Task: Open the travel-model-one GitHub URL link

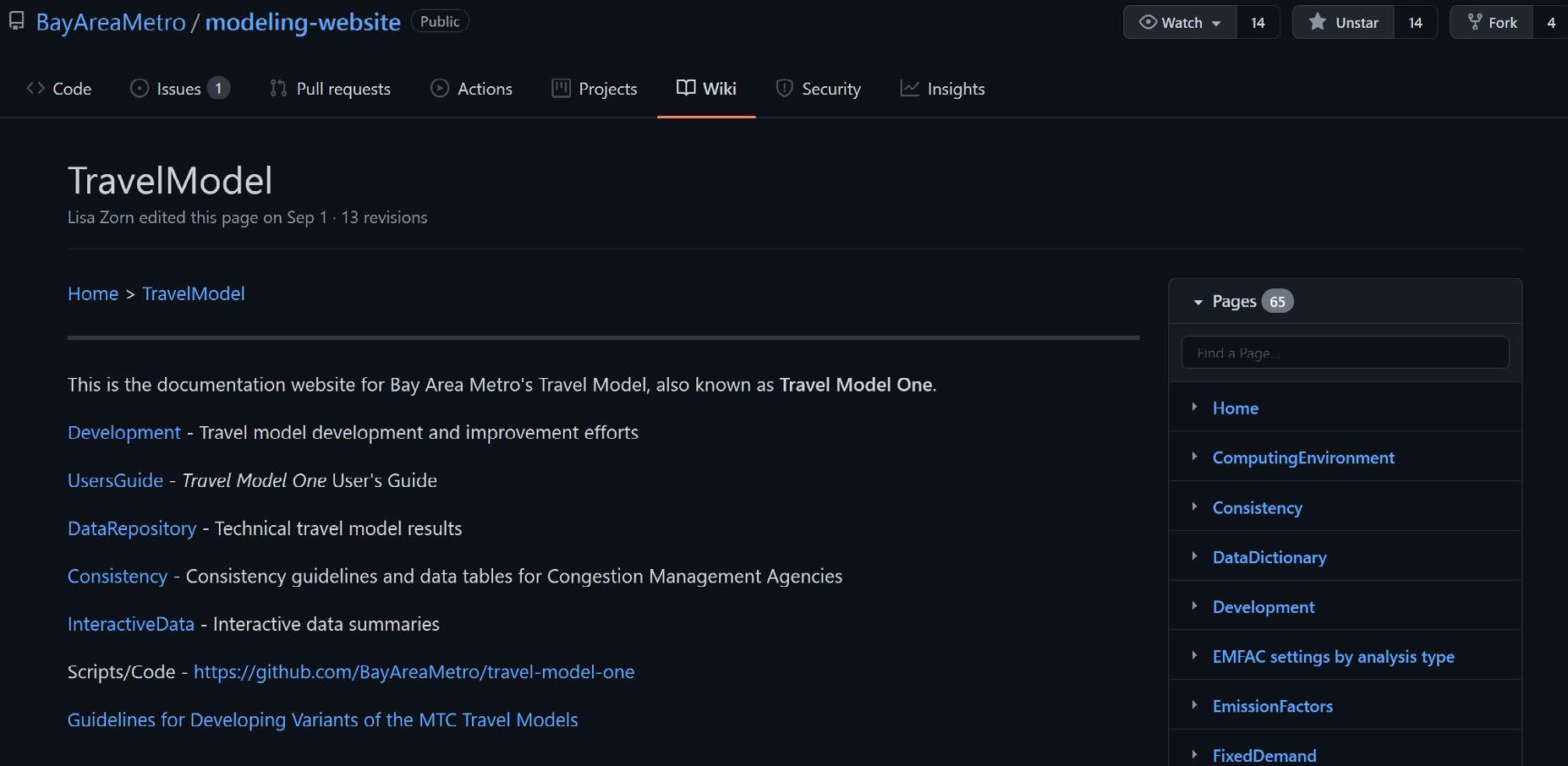Action: tap(414, 672)
